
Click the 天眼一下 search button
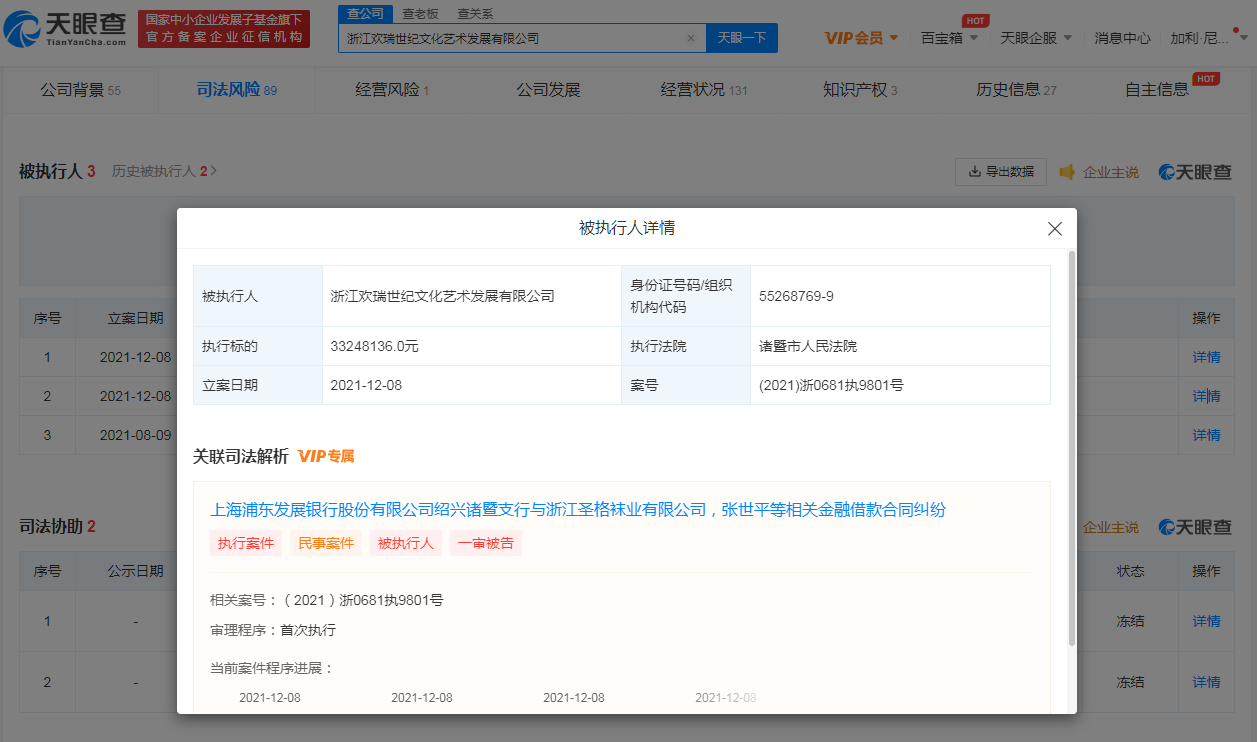pos(742,38)
